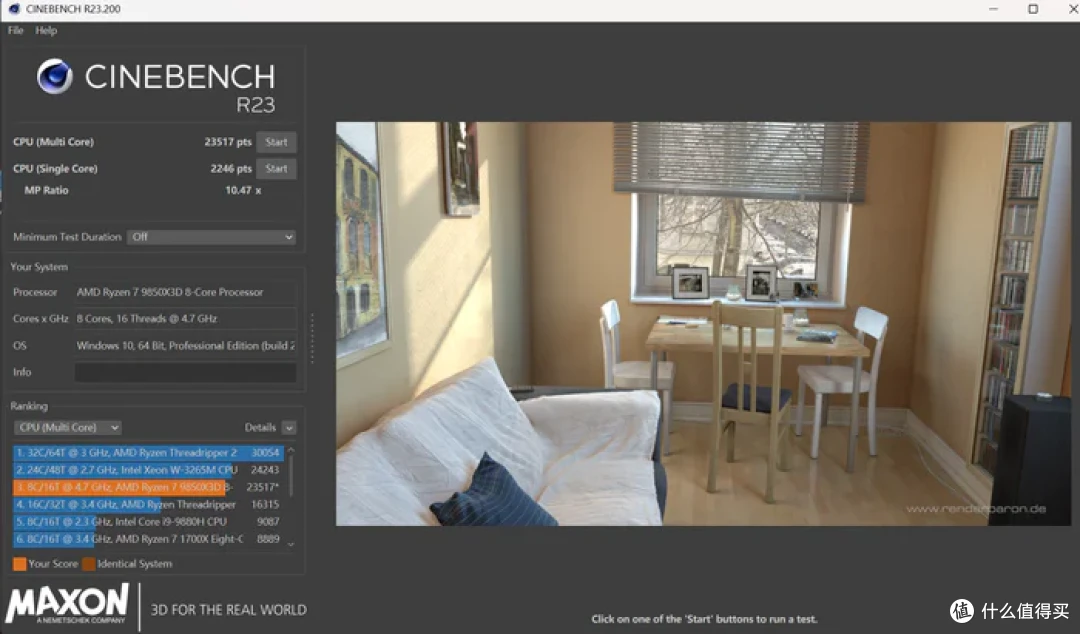Open the Help menu
1080x634 pixels.
tap(46, 30)
